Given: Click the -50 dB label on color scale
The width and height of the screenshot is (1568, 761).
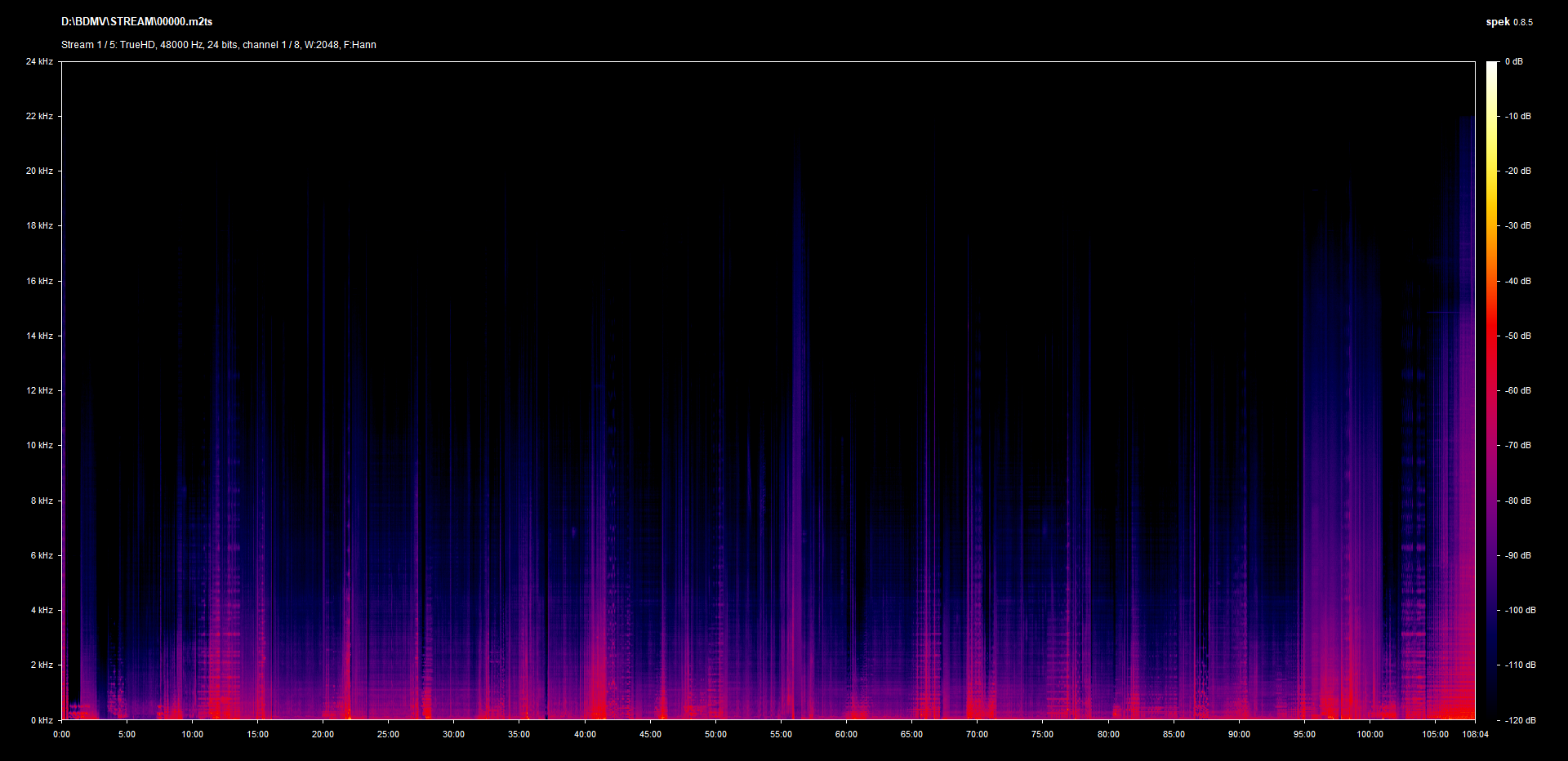Looking at the screenshot, I should point(1517,336).
